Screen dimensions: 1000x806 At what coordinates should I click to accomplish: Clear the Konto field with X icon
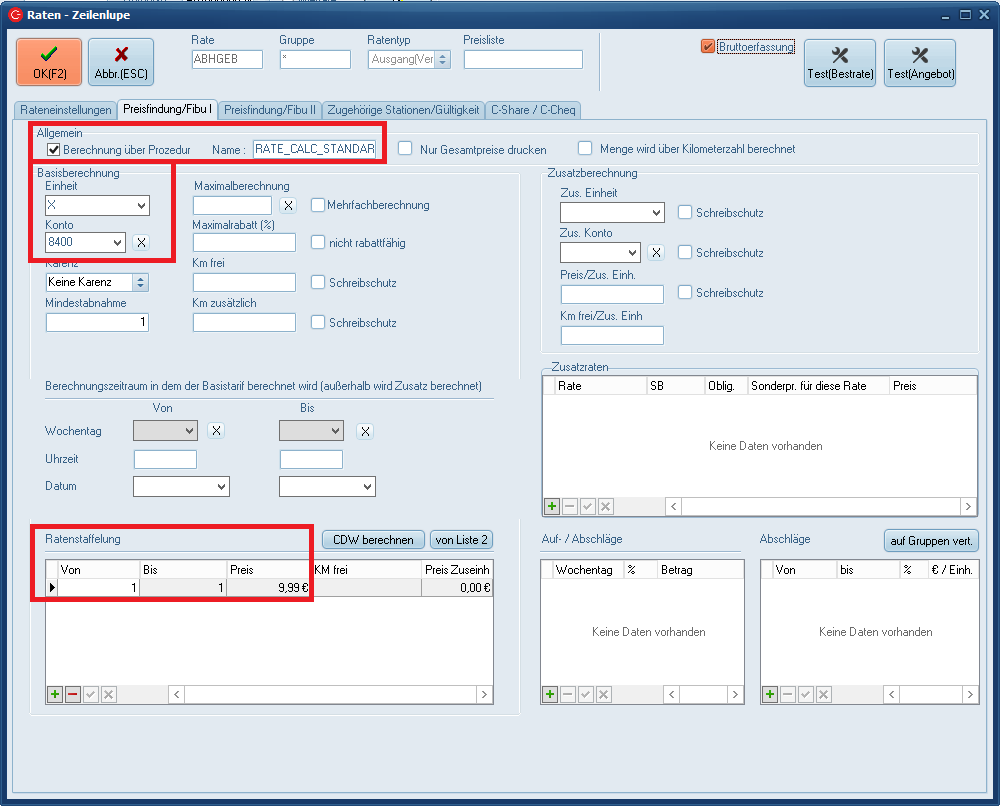tap(142, 242)
